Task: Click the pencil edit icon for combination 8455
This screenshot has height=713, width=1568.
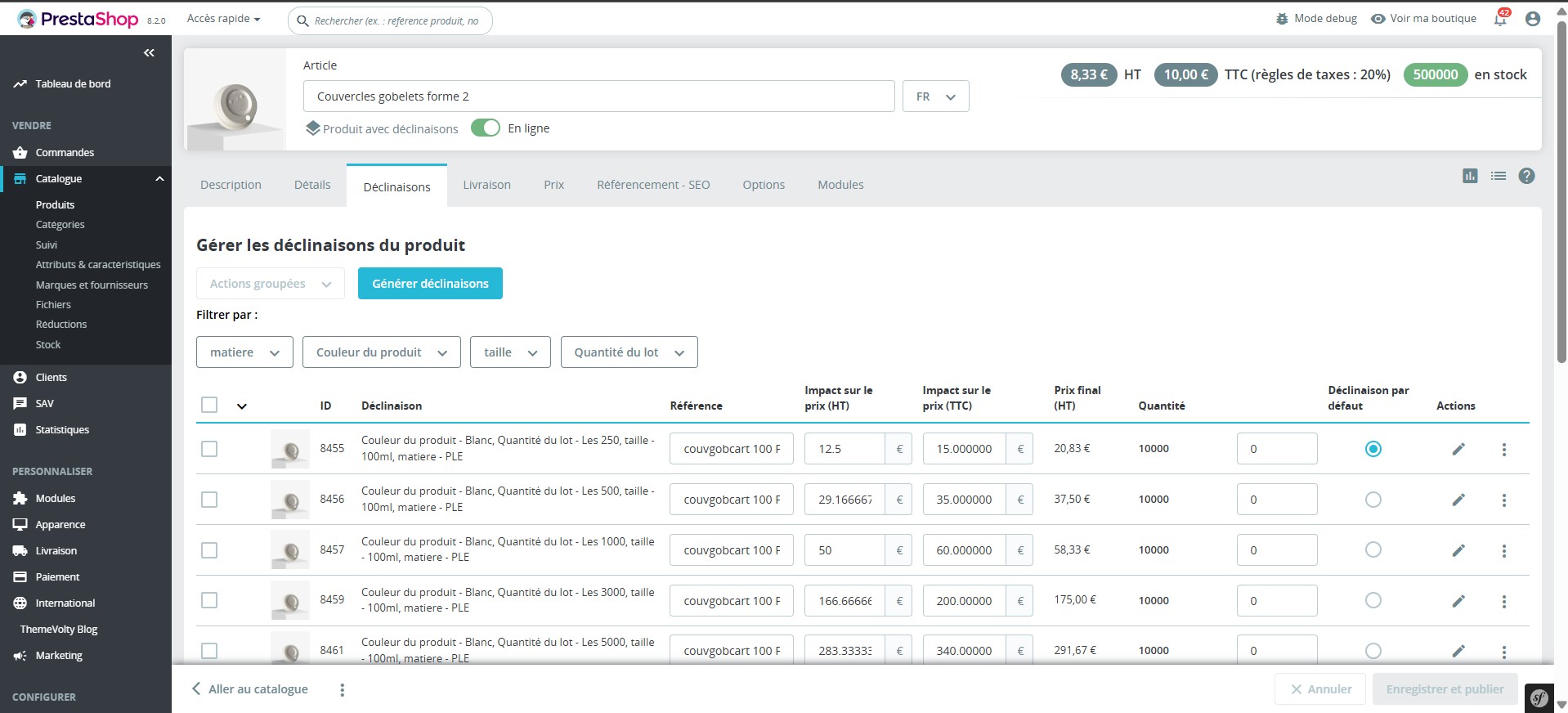Action: [x=1458, y=449]
